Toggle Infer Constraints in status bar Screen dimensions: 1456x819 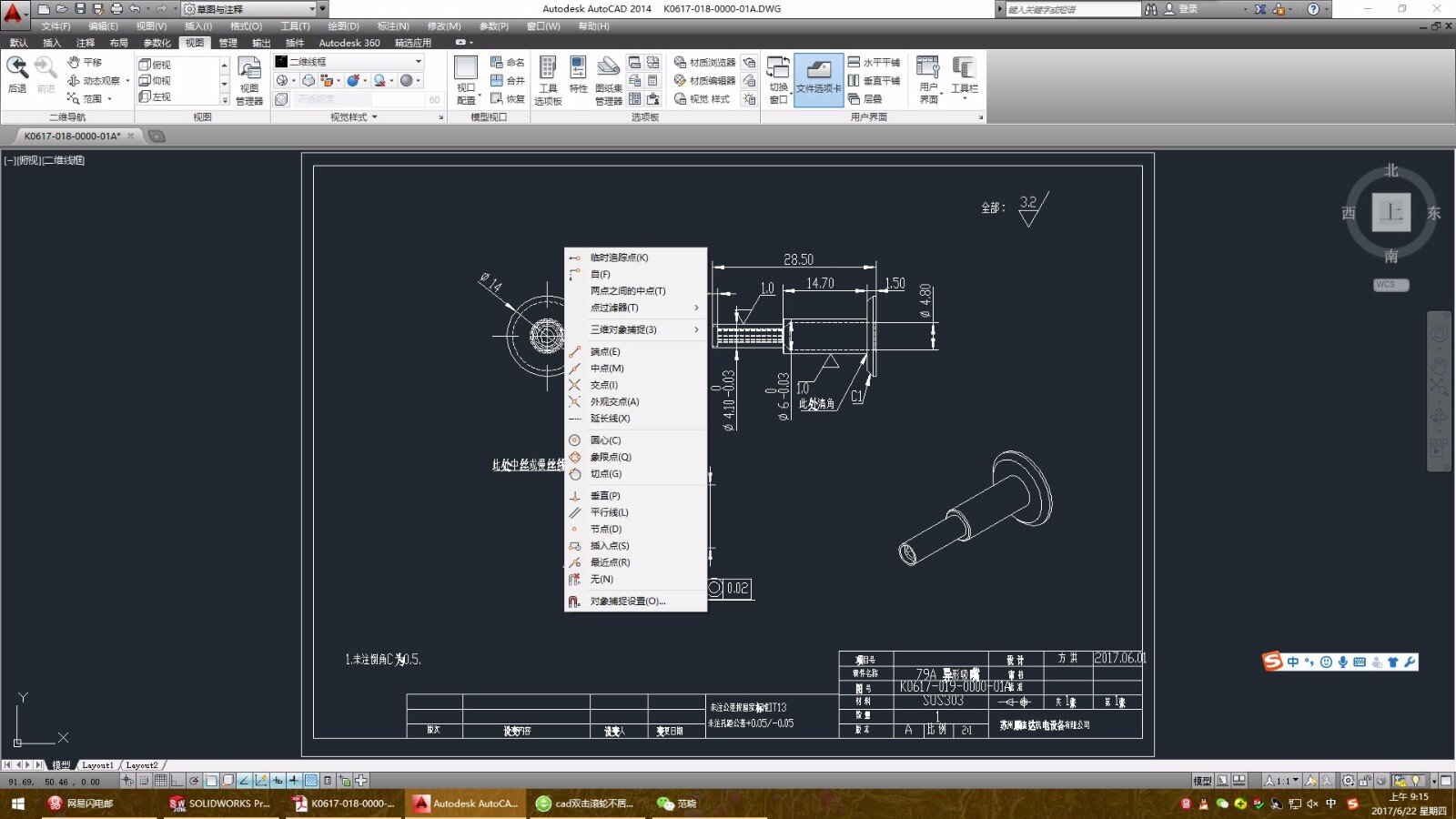[127, 780]
